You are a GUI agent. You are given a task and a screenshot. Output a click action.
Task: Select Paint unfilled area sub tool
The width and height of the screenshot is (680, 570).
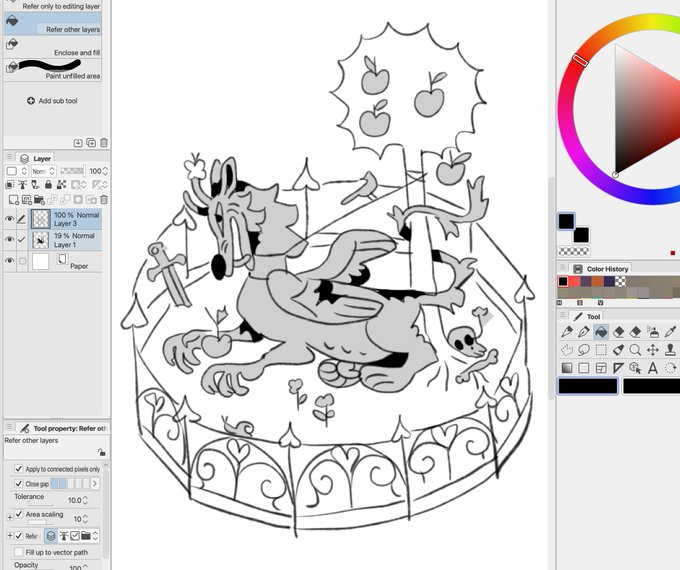click(x=53, y=70)
